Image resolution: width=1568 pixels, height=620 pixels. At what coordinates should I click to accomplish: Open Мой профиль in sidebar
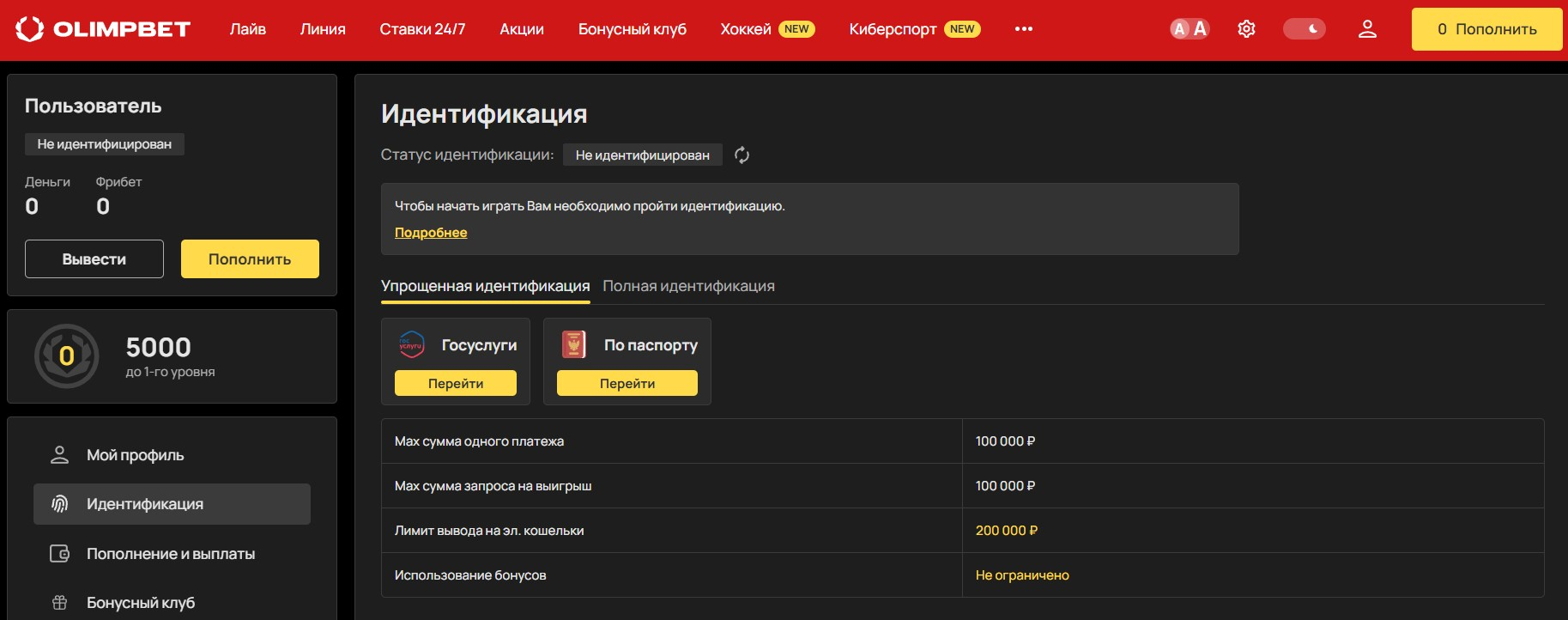172,455
